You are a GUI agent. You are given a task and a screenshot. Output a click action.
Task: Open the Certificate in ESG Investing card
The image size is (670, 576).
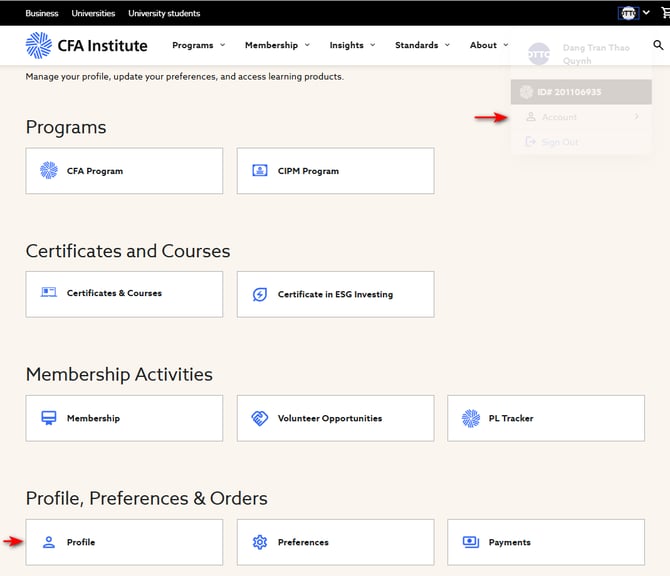click(335, 294)
